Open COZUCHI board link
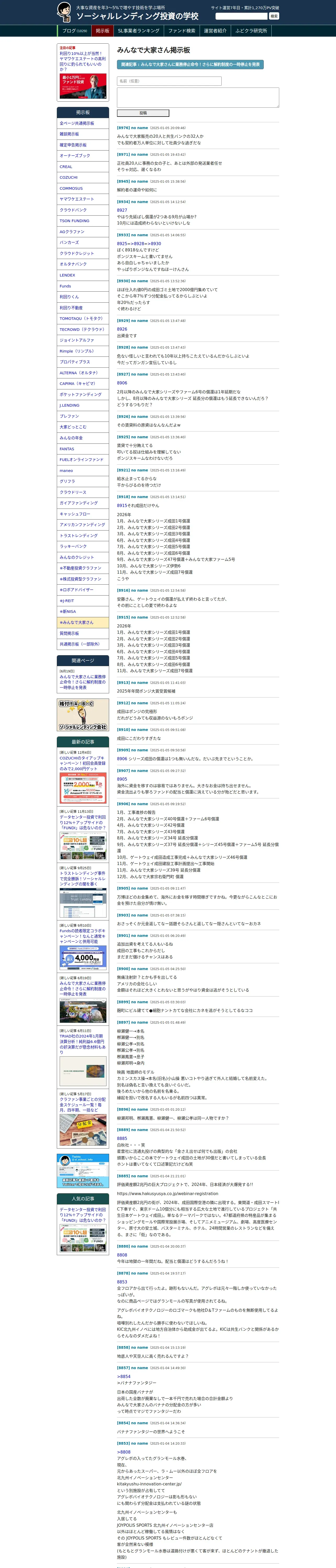Screen dimensions: 336x1568 pos(83,178)
